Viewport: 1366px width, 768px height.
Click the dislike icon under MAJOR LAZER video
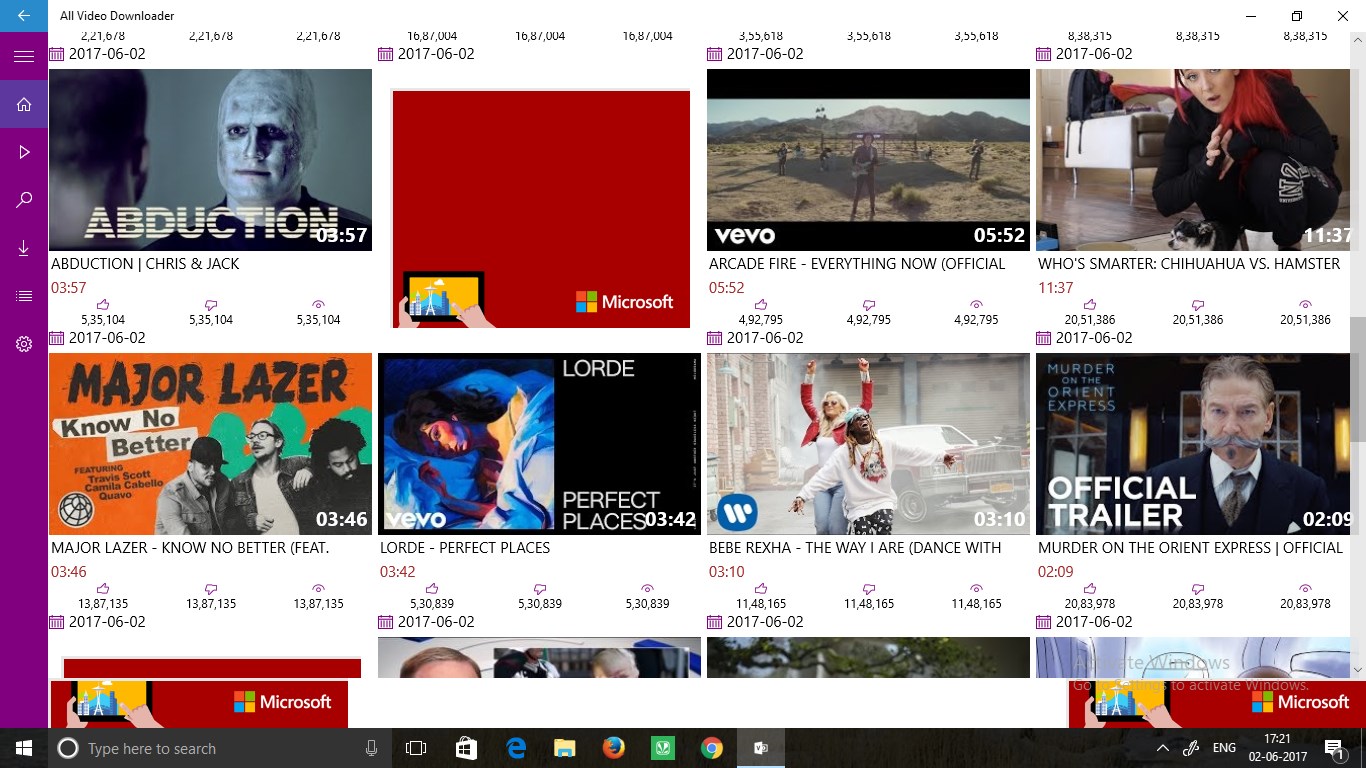tap(211, 589)
